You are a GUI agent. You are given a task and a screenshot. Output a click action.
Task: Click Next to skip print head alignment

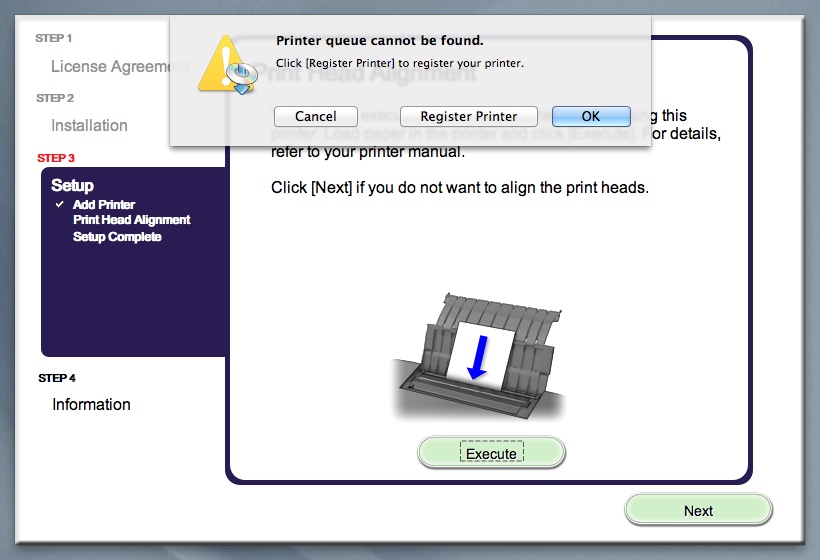tap(698, 510)
